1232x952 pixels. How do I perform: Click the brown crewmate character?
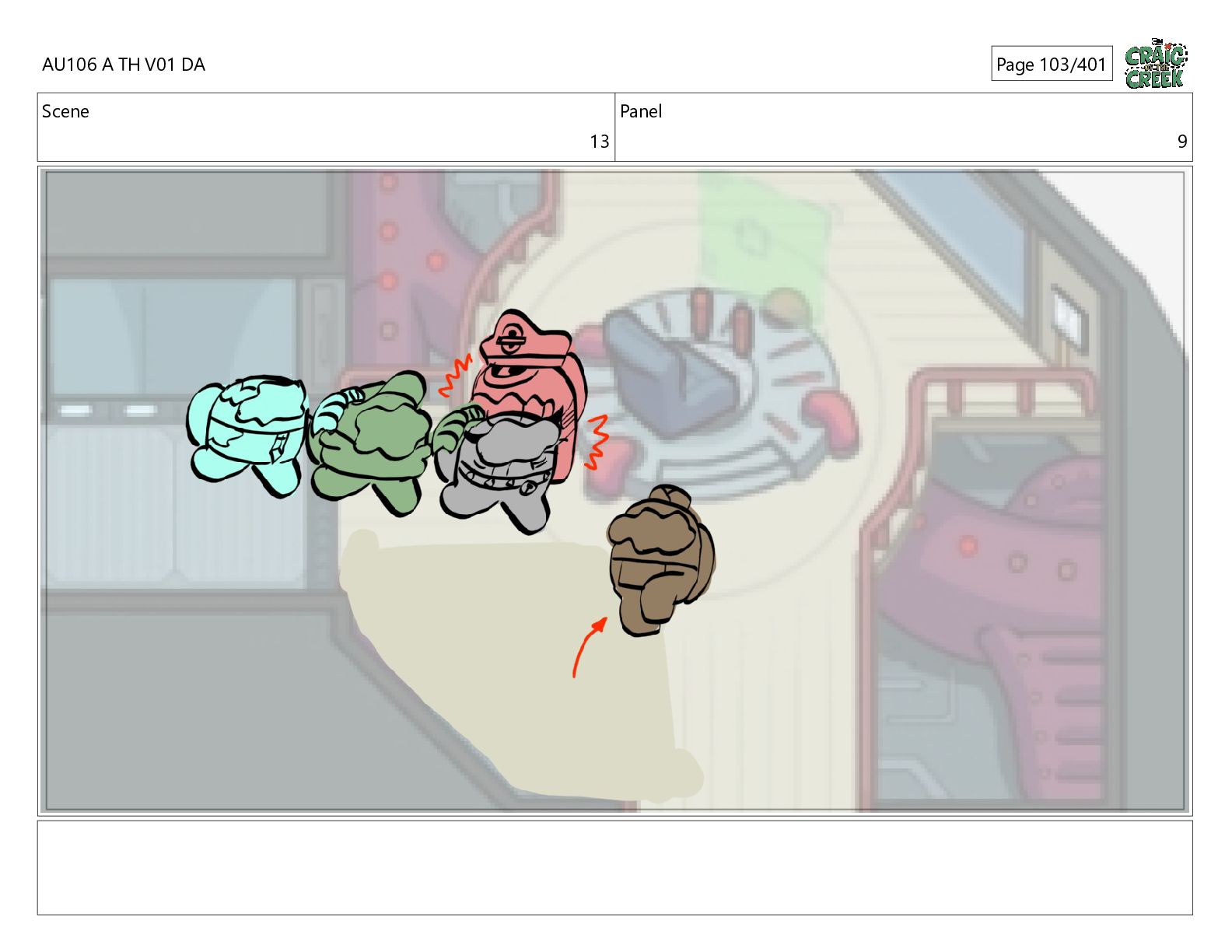tap(661, 560)
